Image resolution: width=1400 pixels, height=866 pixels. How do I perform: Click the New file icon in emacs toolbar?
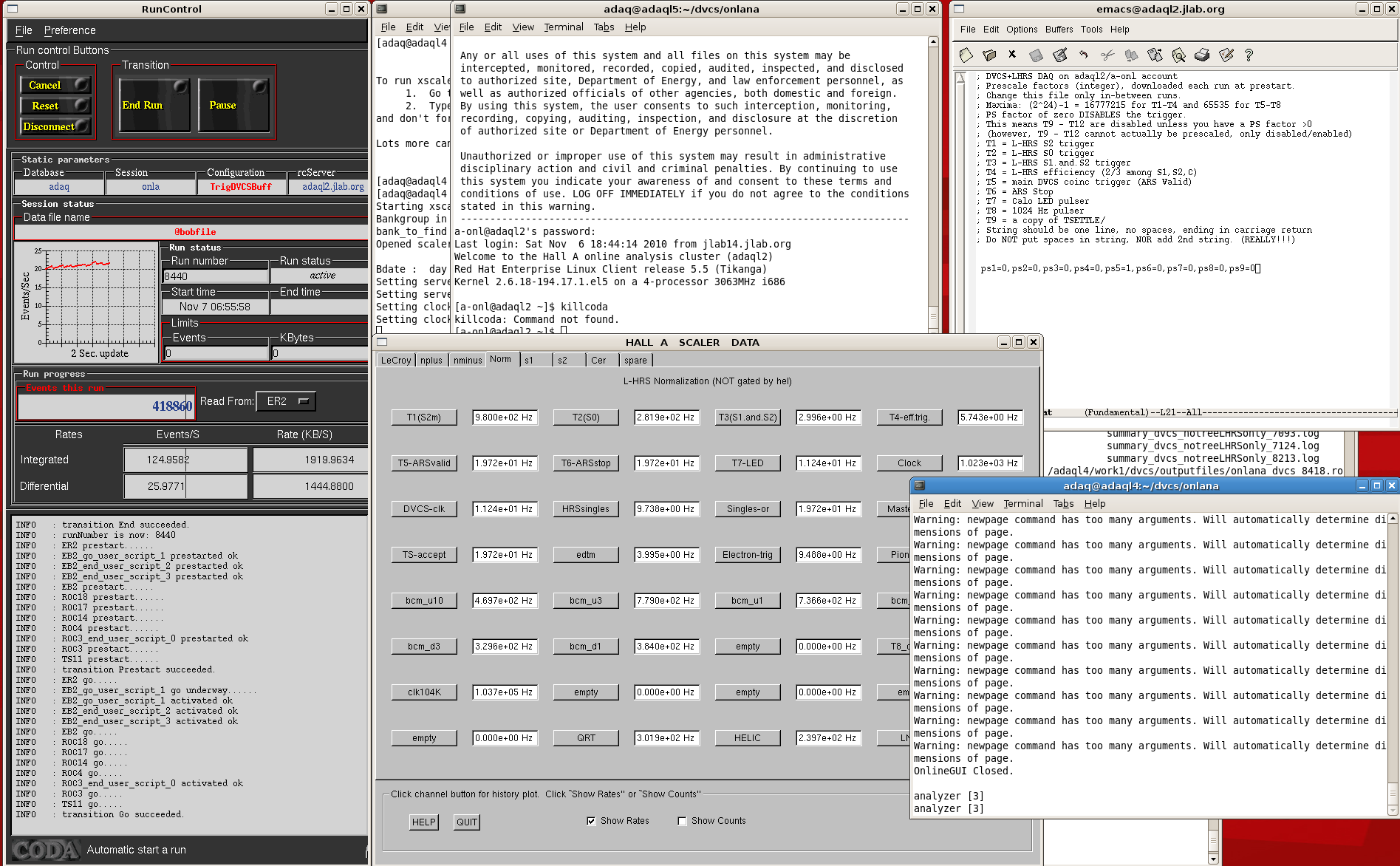pos(966,55)
